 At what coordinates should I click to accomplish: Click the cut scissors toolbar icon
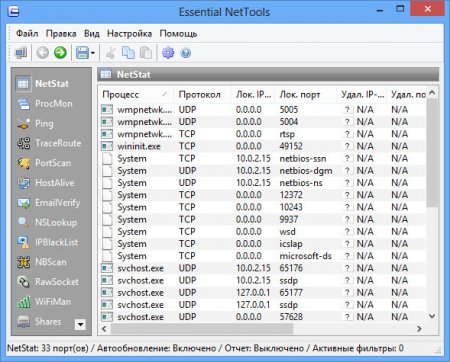pos(110,53)
